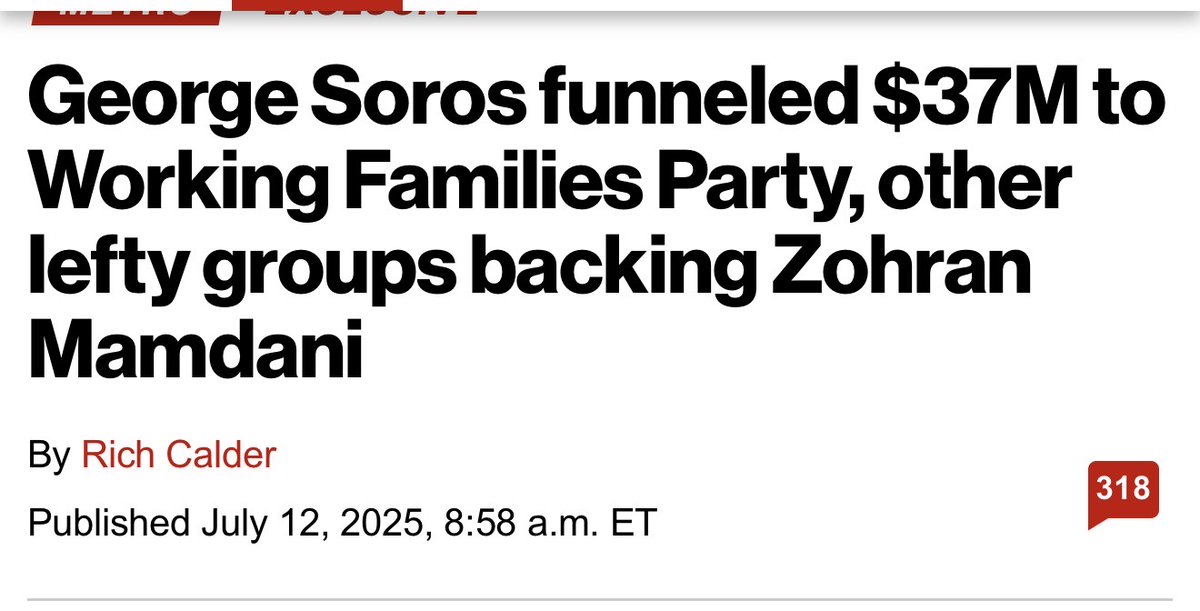Image resolution: width=1200 pixels, height=611 pixels.
Task: Open the 318 comments bubble
Action: click(x=1123, y=490)
